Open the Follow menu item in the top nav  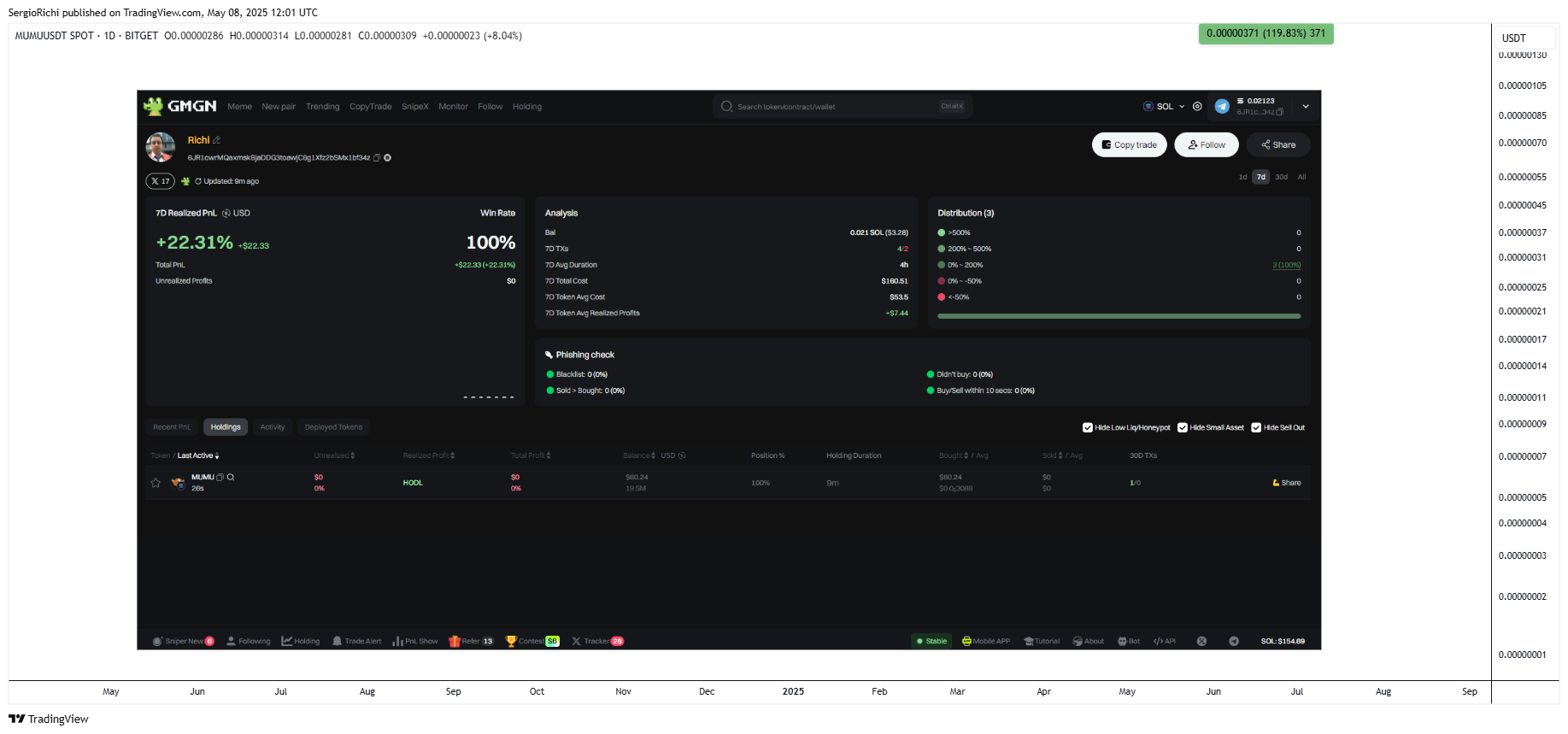click(x=490, y=107)
